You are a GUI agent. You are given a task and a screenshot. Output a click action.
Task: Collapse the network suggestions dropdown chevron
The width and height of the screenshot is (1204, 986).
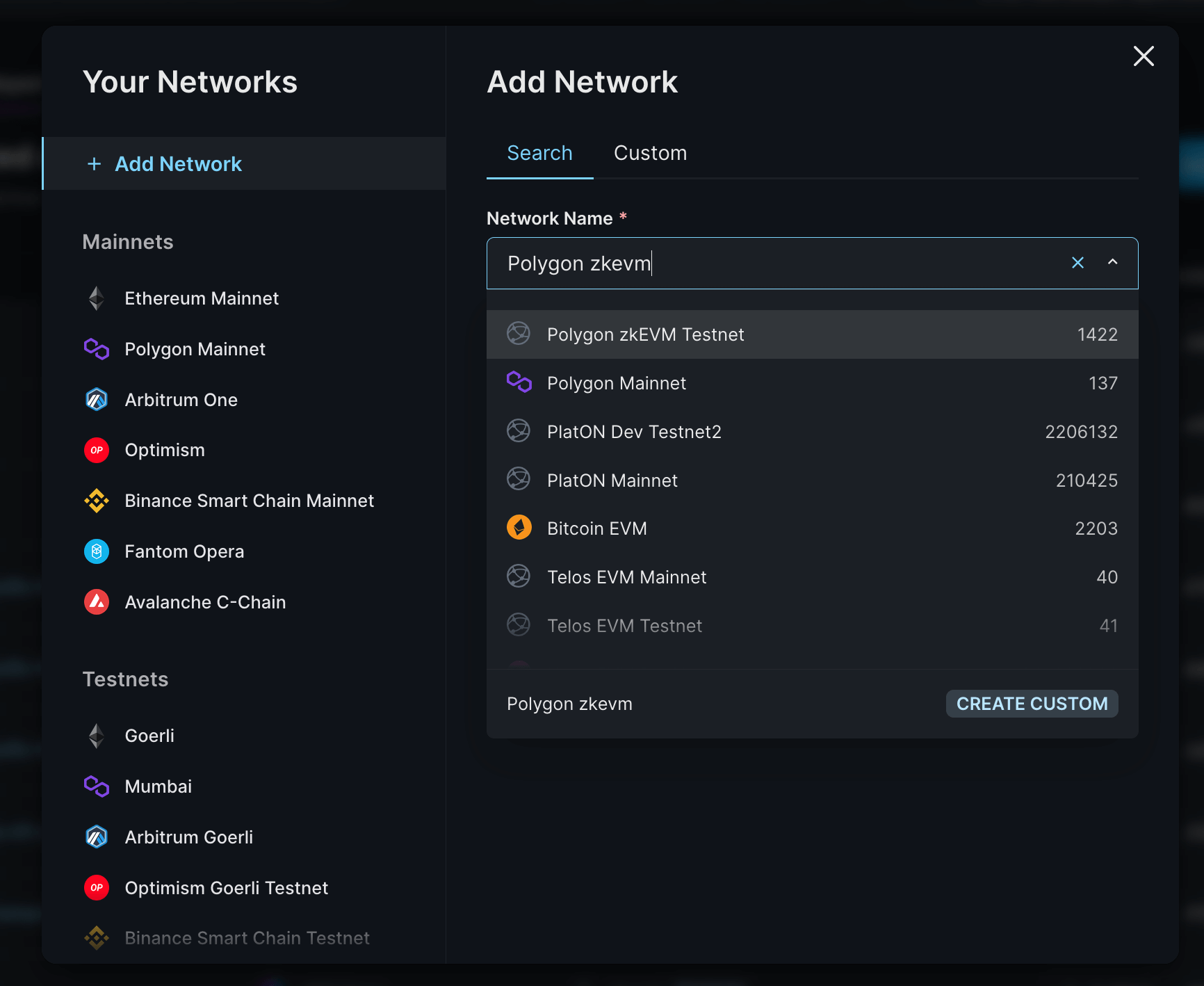[1113, 263]
